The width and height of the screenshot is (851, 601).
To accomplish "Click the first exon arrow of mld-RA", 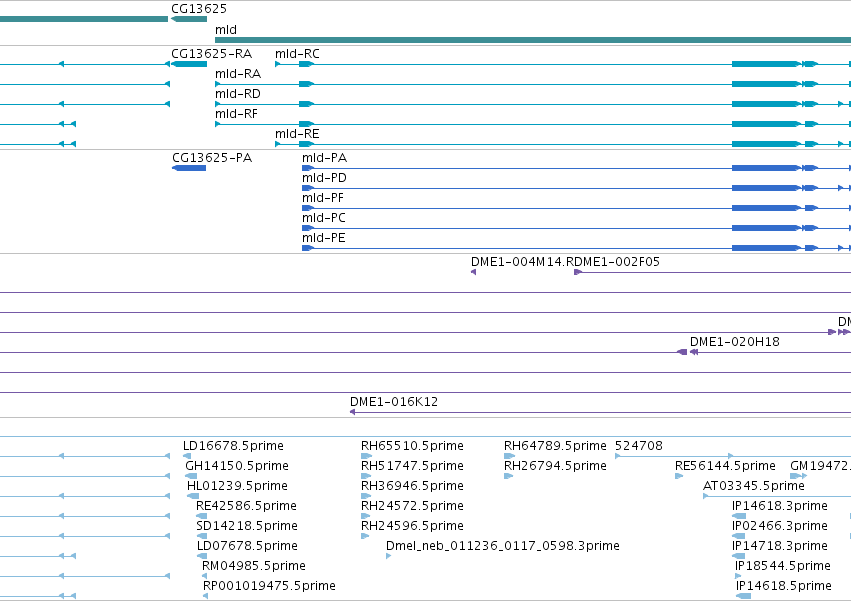I will point(218,84).
